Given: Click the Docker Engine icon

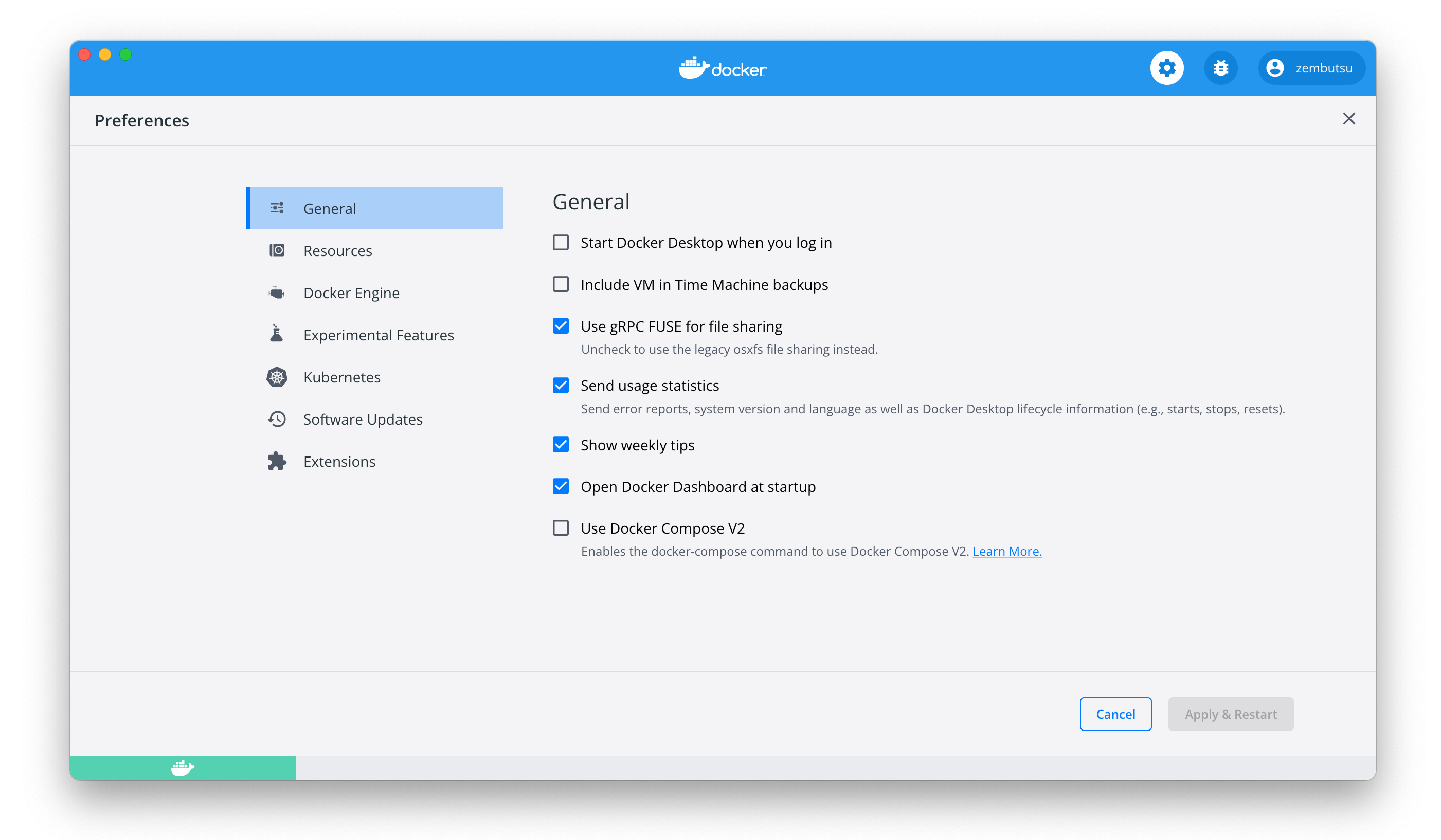Looking at the screenshot, I should click(277, 293).
